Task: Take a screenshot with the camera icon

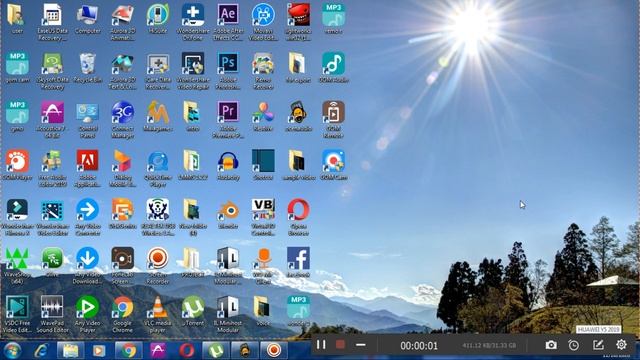Action: pyautogui.click(x=551, y=345)
